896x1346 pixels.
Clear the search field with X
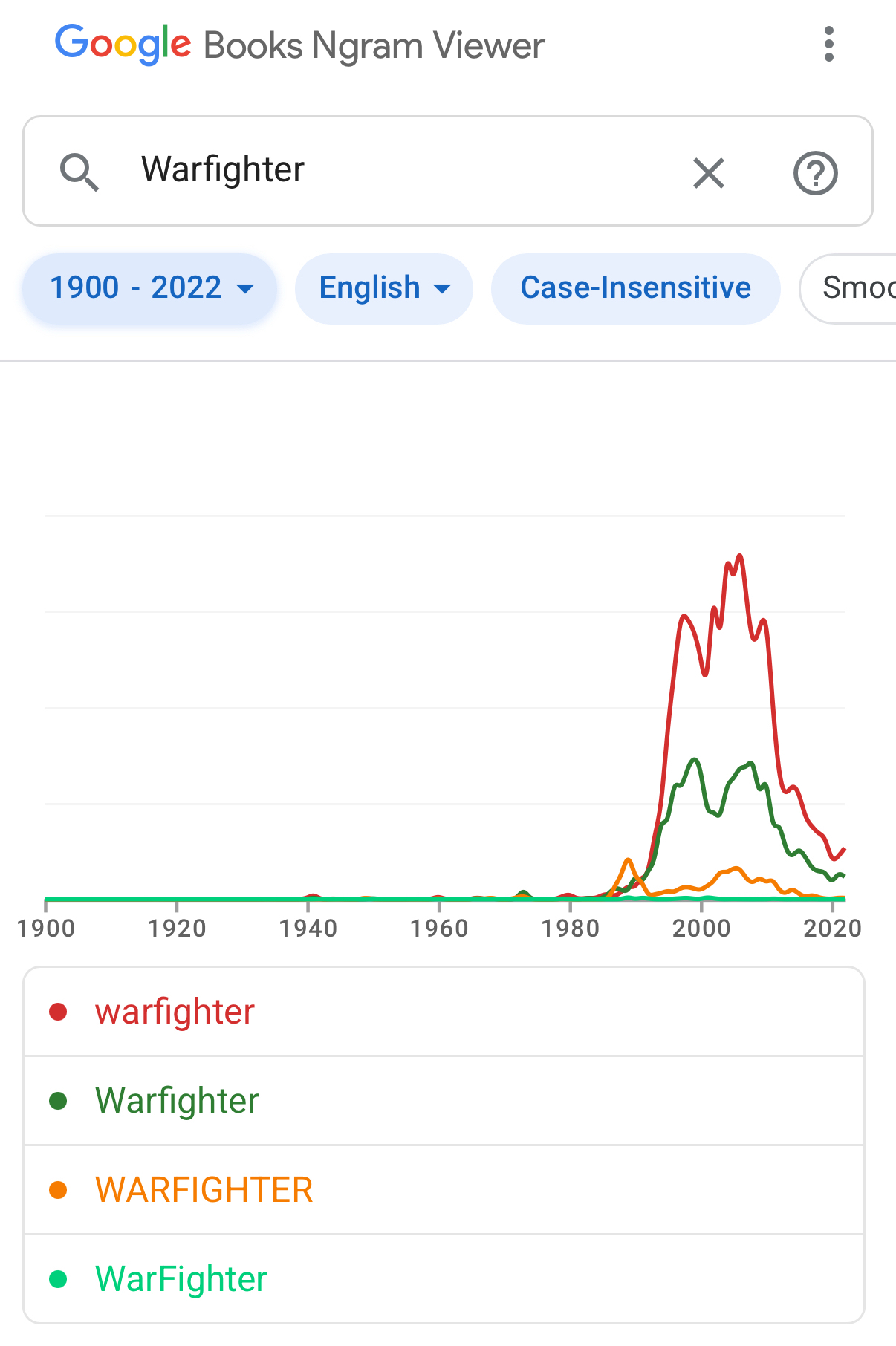point(708,174)
